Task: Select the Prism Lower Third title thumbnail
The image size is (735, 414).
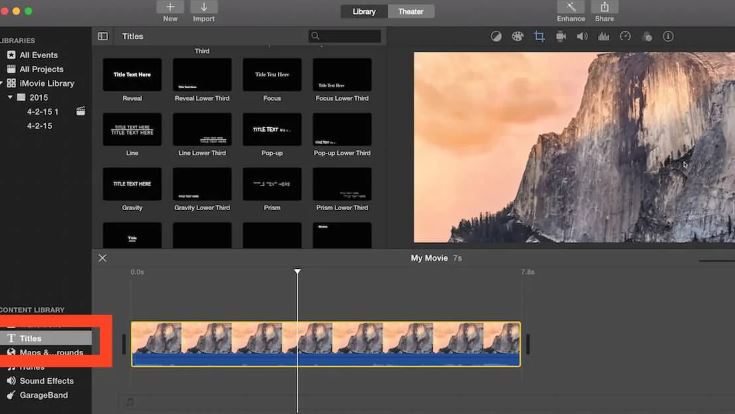Action: click(x=342, y=184)
